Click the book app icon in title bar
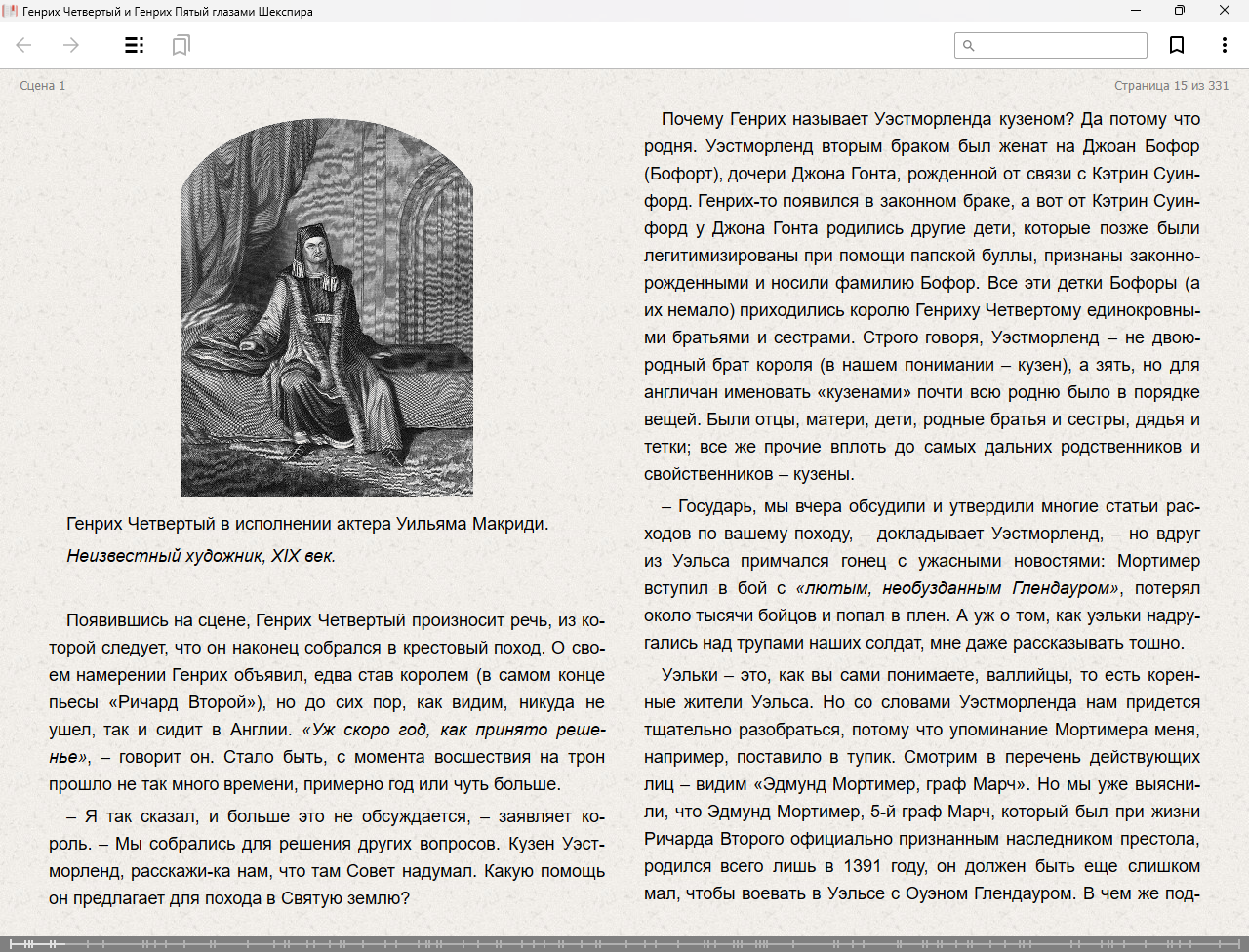The width and height of the screenshot is (1249, 952). coord(10,11)
